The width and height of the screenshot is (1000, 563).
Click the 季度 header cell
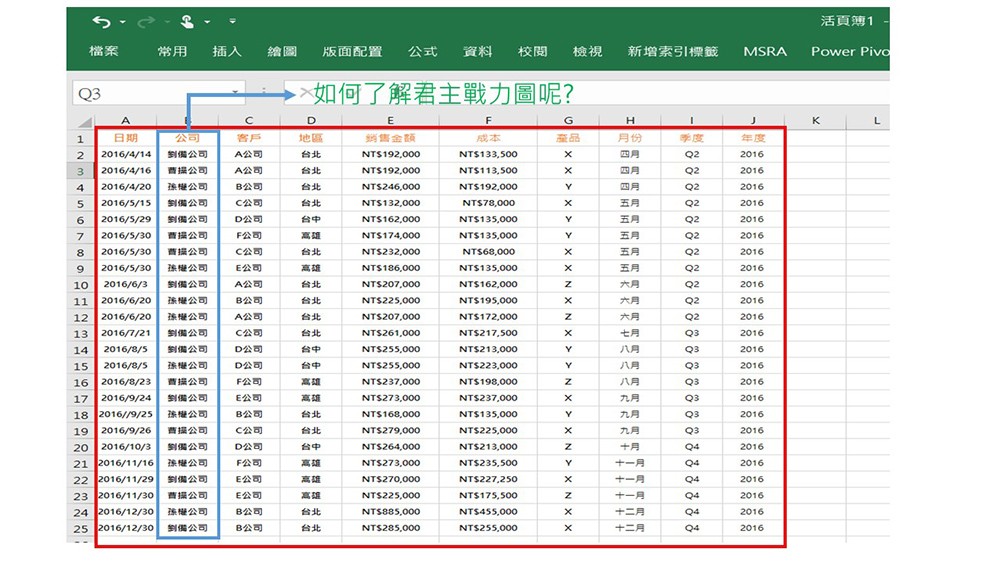pos(691,138)
